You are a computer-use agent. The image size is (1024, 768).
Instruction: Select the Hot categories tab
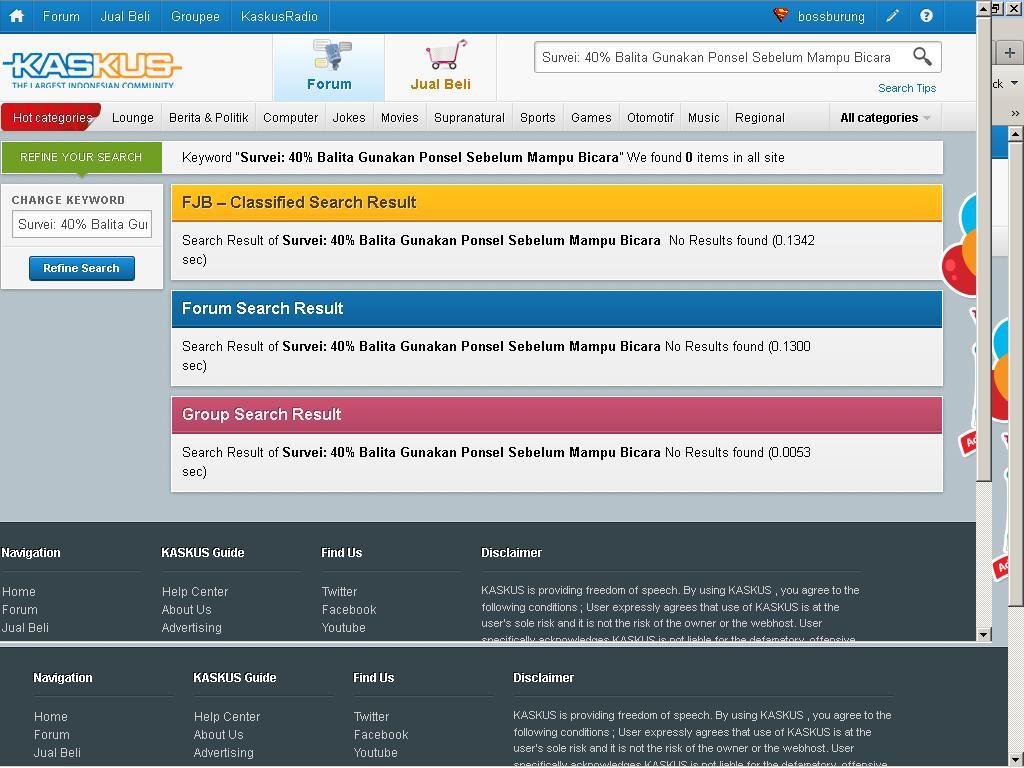(52, 118)
